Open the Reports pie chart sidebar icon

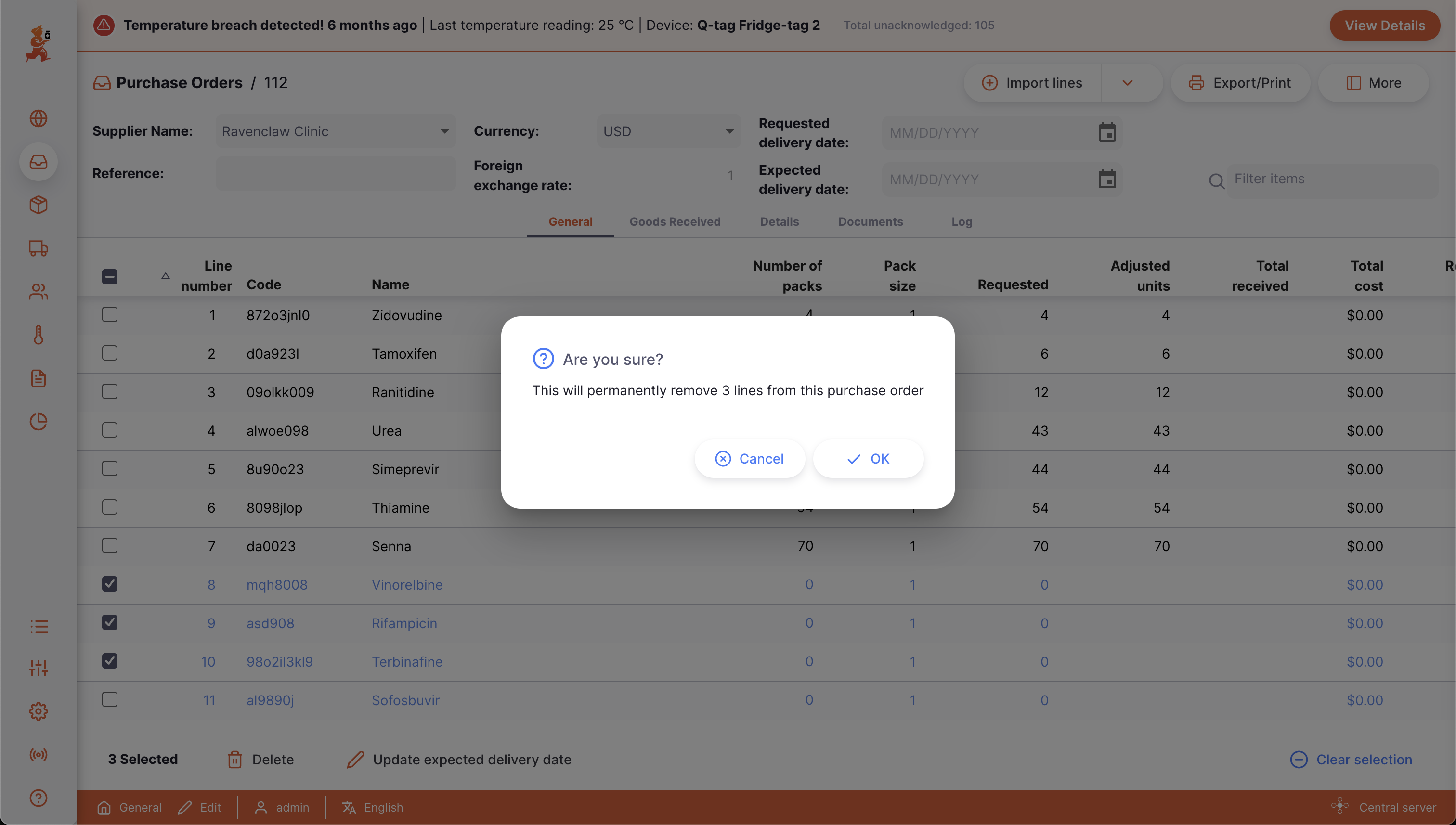click(38, 422)
